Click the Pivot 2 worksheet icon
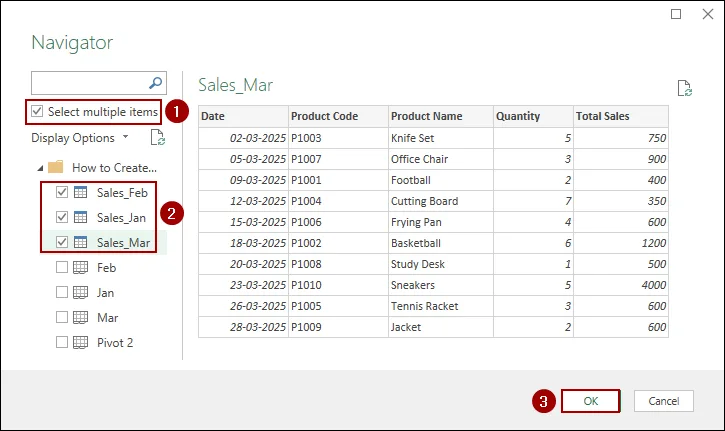This screenshot has height=431, width=725. (x=80, y=342)
